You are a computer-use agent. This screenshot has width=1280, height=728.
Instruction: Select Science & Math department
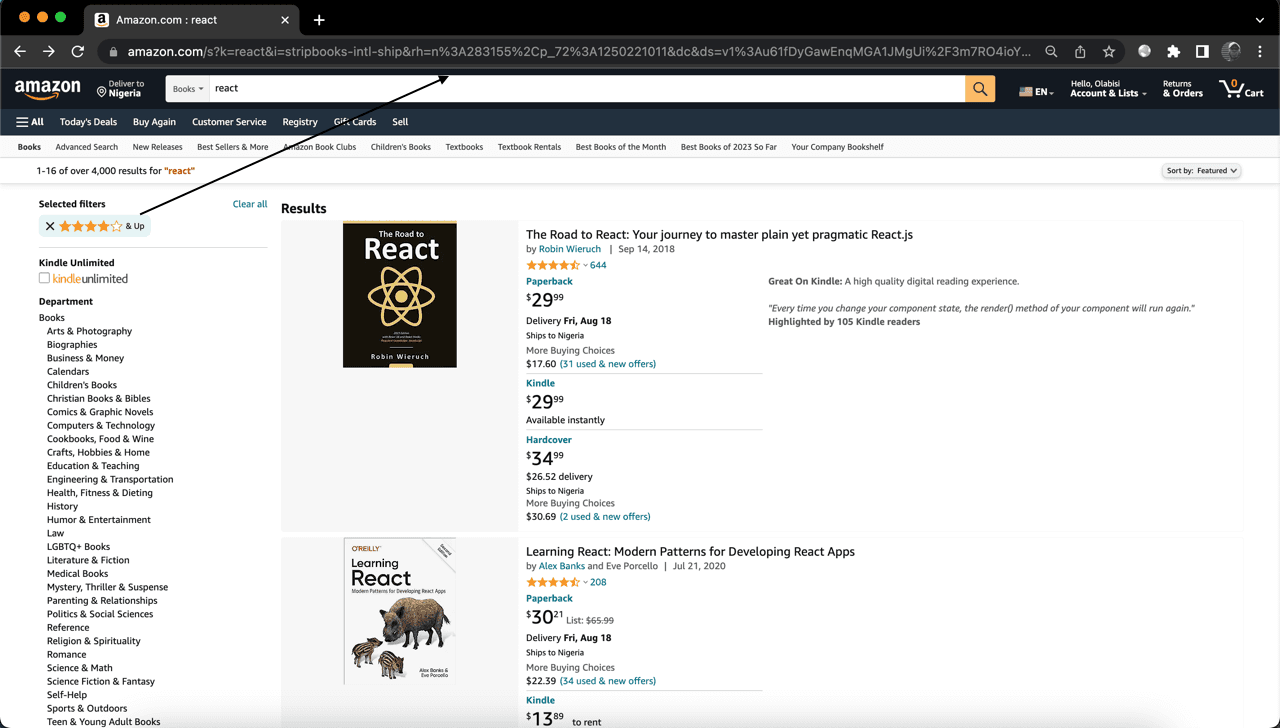80,668
